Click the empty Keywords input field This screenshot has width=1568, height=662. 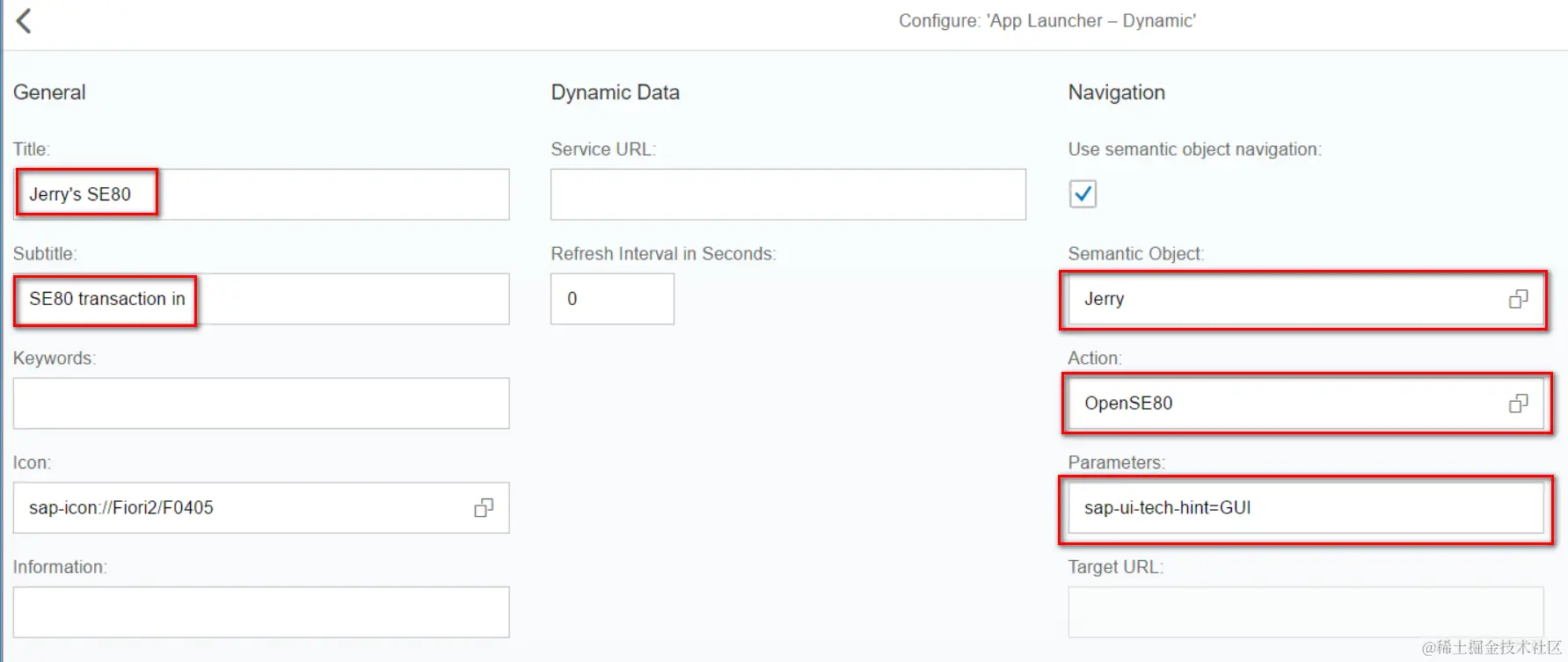point(261,404)
